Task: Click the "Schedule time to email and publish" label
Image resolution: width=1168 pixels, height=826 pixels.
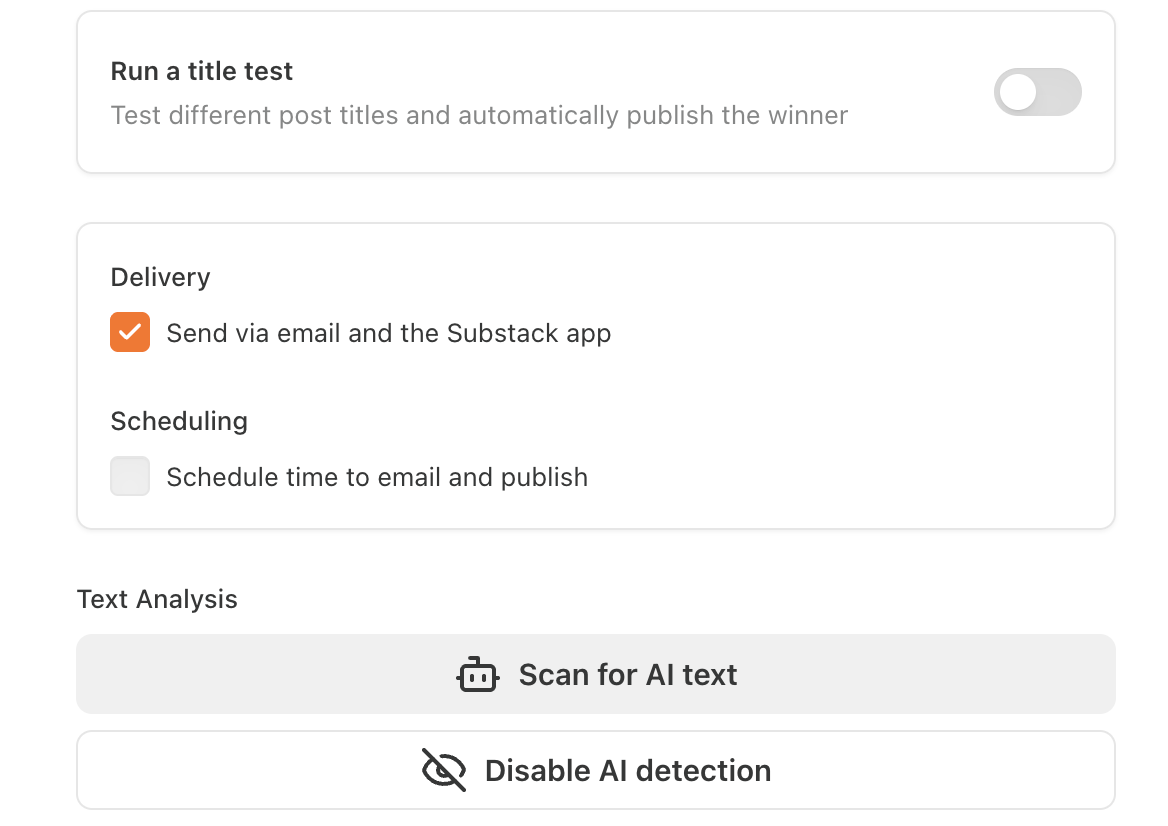Action: pyautogui.click(x=377, y=477)
